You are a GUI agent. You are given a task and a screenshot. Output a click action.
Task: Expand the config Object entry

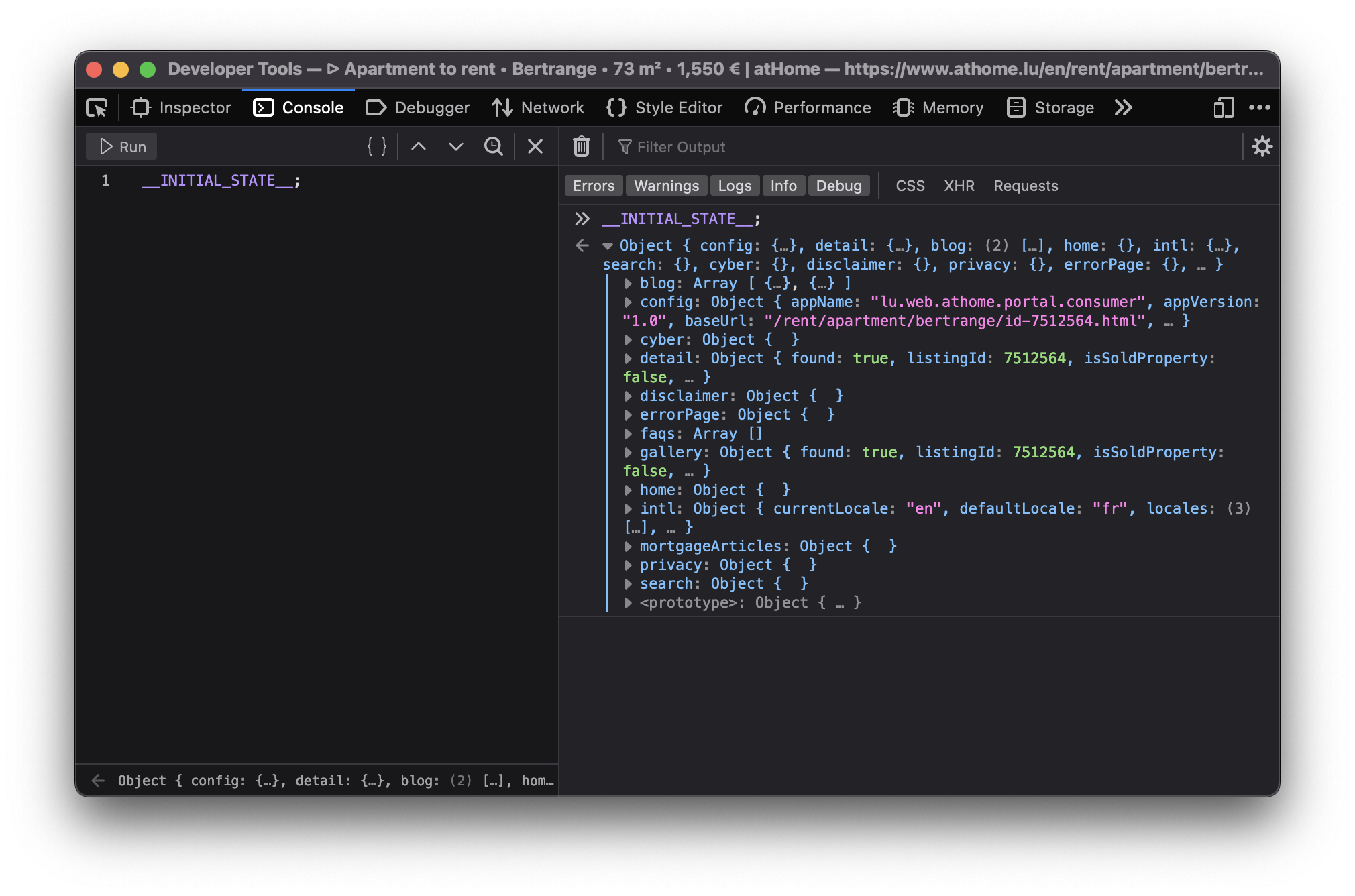pyautogui.click(x=629, y=302)
